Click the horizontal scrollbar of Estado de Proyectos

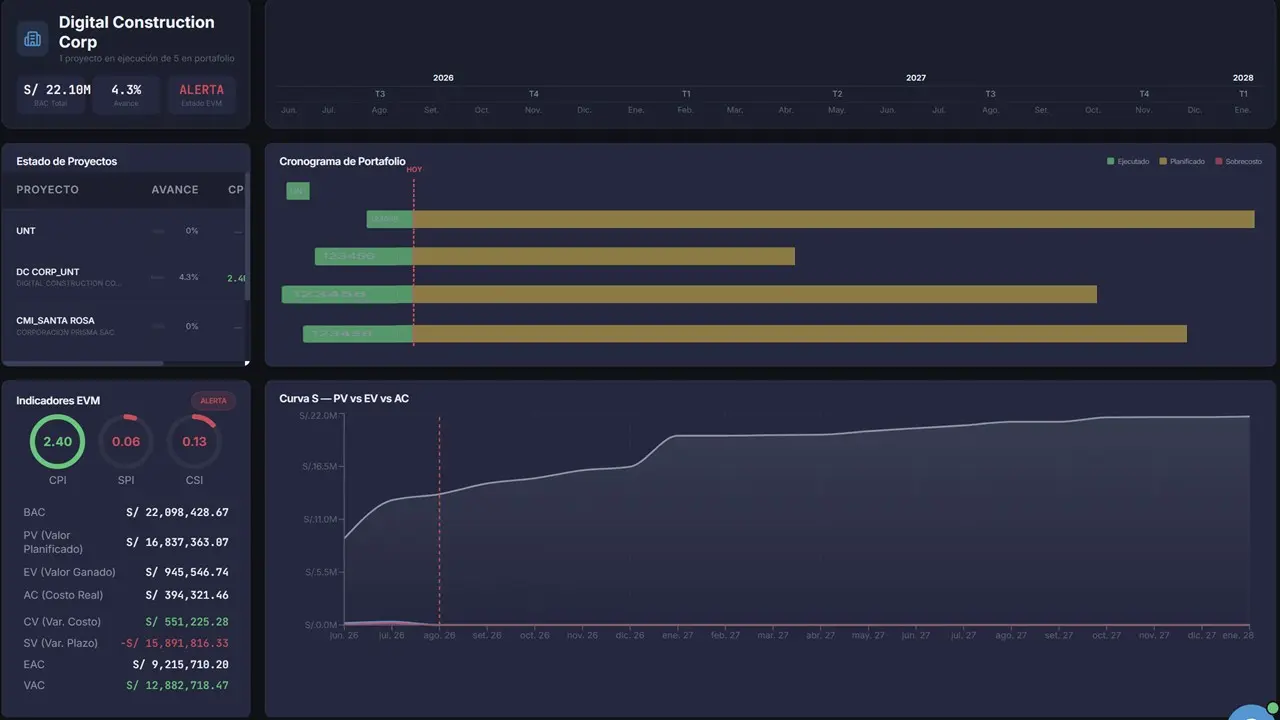[83, 363]
